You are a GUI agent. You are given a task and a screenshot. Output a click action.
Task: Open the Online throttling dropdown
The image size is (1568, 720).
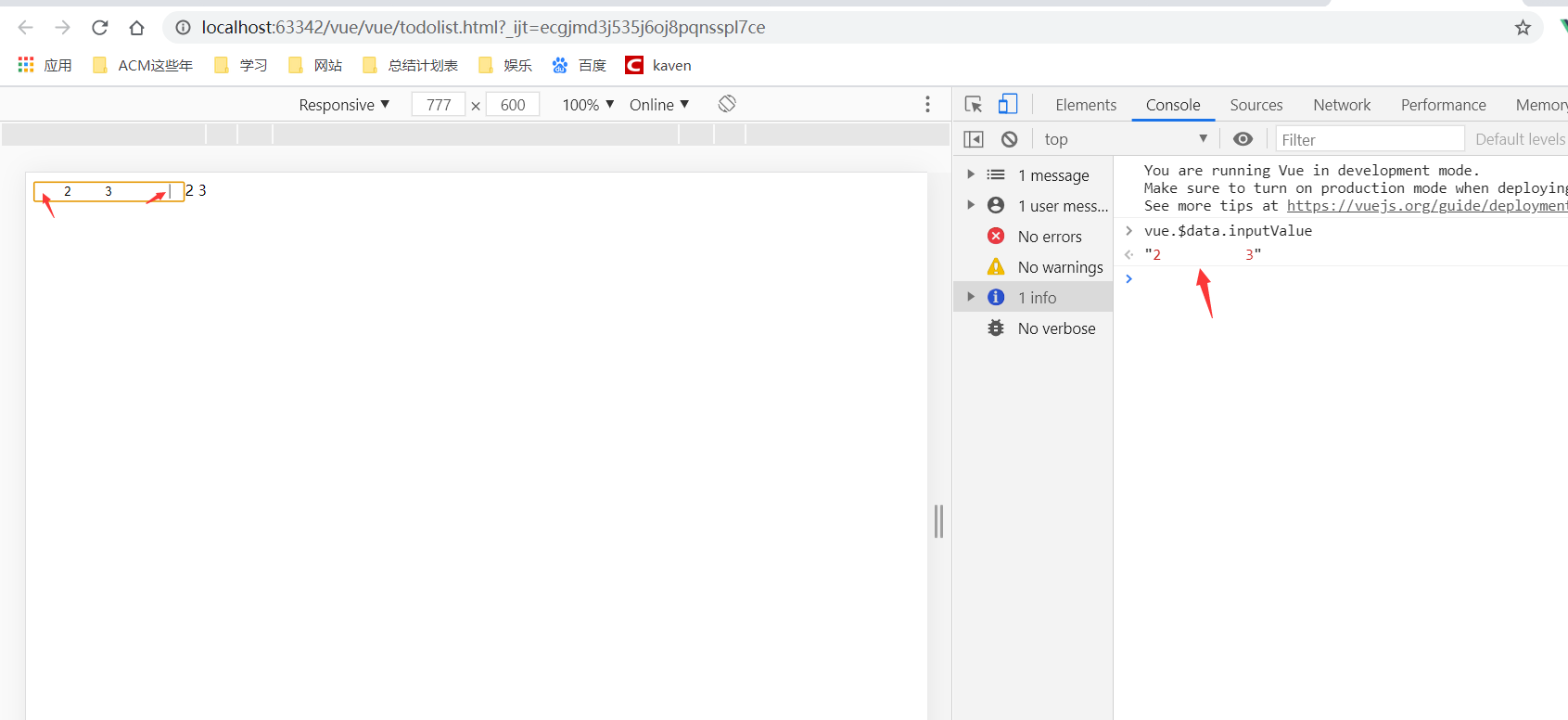click(659, 105)
